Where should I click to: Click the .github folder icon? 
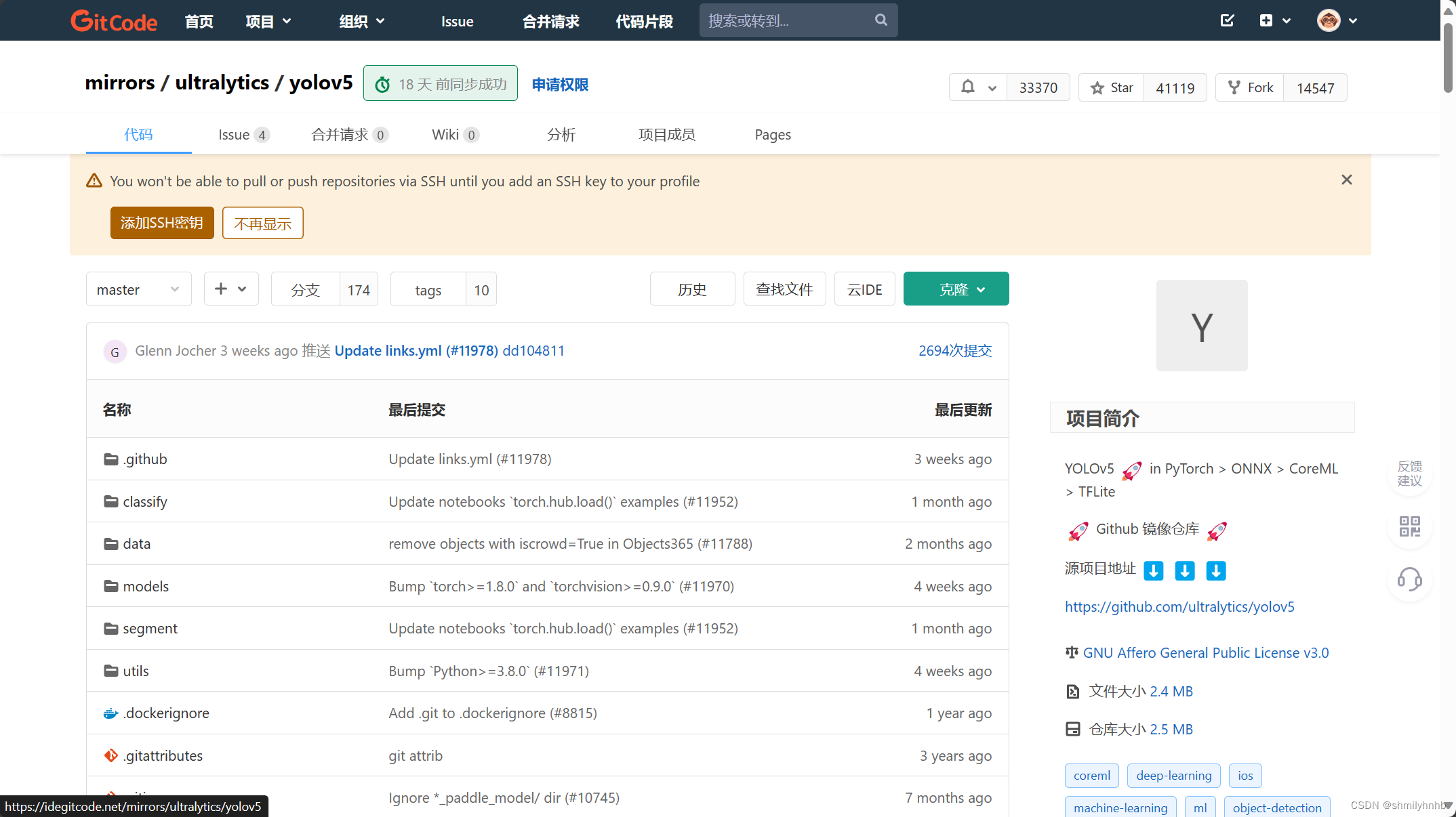pos(111,459)
